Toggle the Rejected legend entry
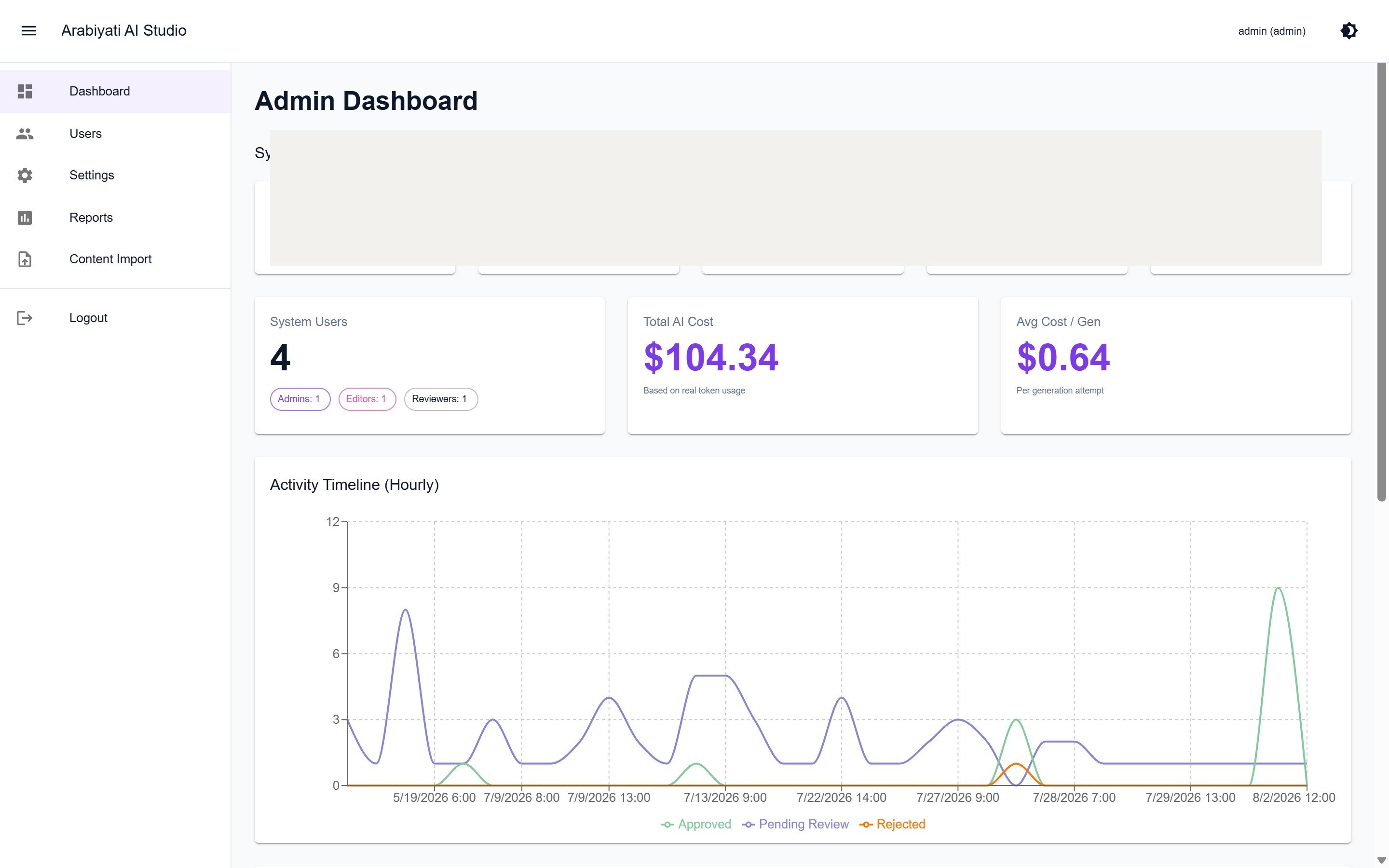 point(893,825)
